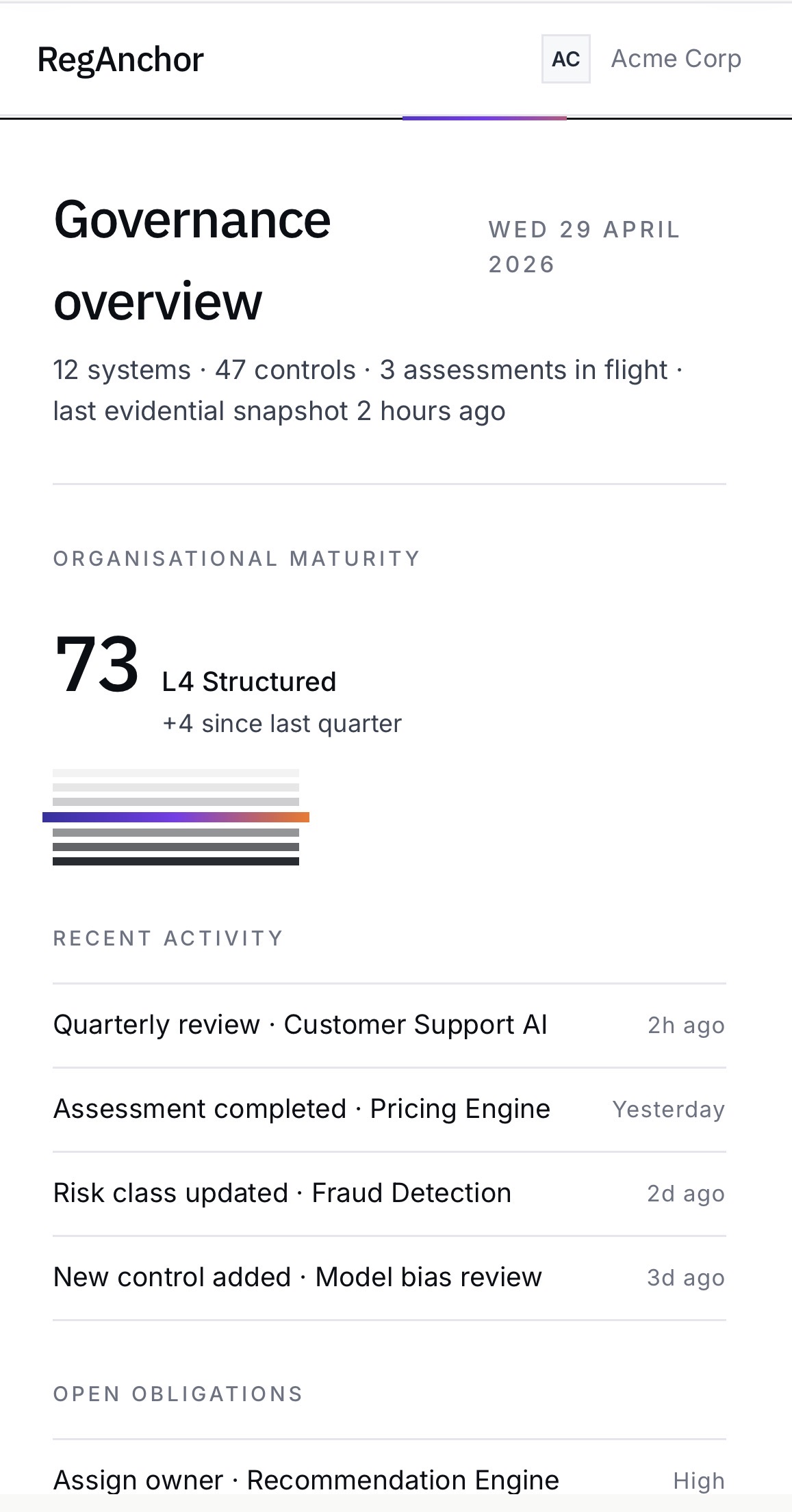Screen dimensions: 792x1512
Task: Click the Governance overview heading
Action: tap(192, 260)
